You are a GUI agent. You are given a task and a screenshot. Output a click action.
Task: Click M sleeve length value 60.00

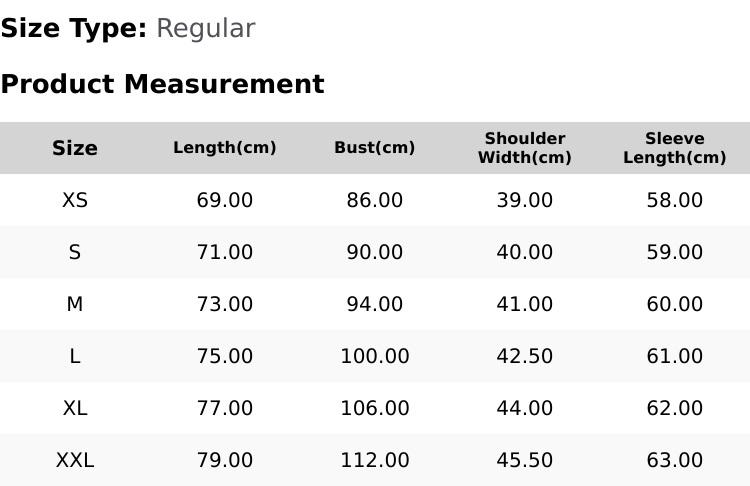[x=674, y=304]
